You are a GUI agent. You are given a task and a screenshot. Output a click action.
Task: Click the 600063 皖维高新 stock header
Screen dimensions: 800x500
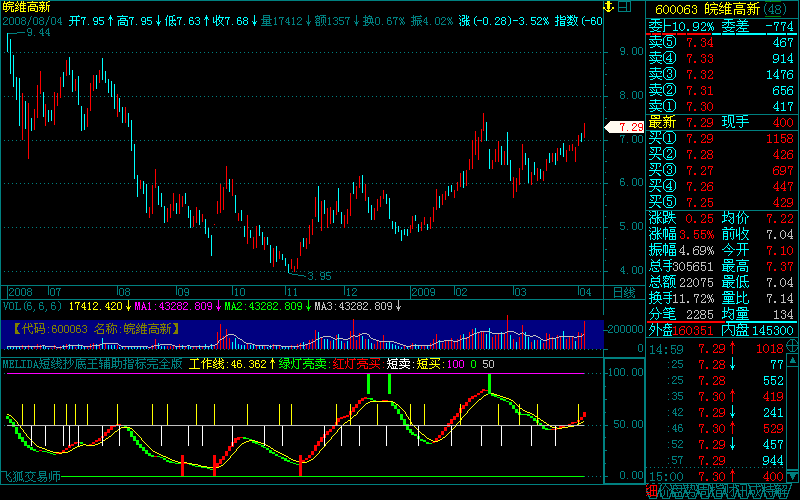pyautogui.click(x=707, y=9)
